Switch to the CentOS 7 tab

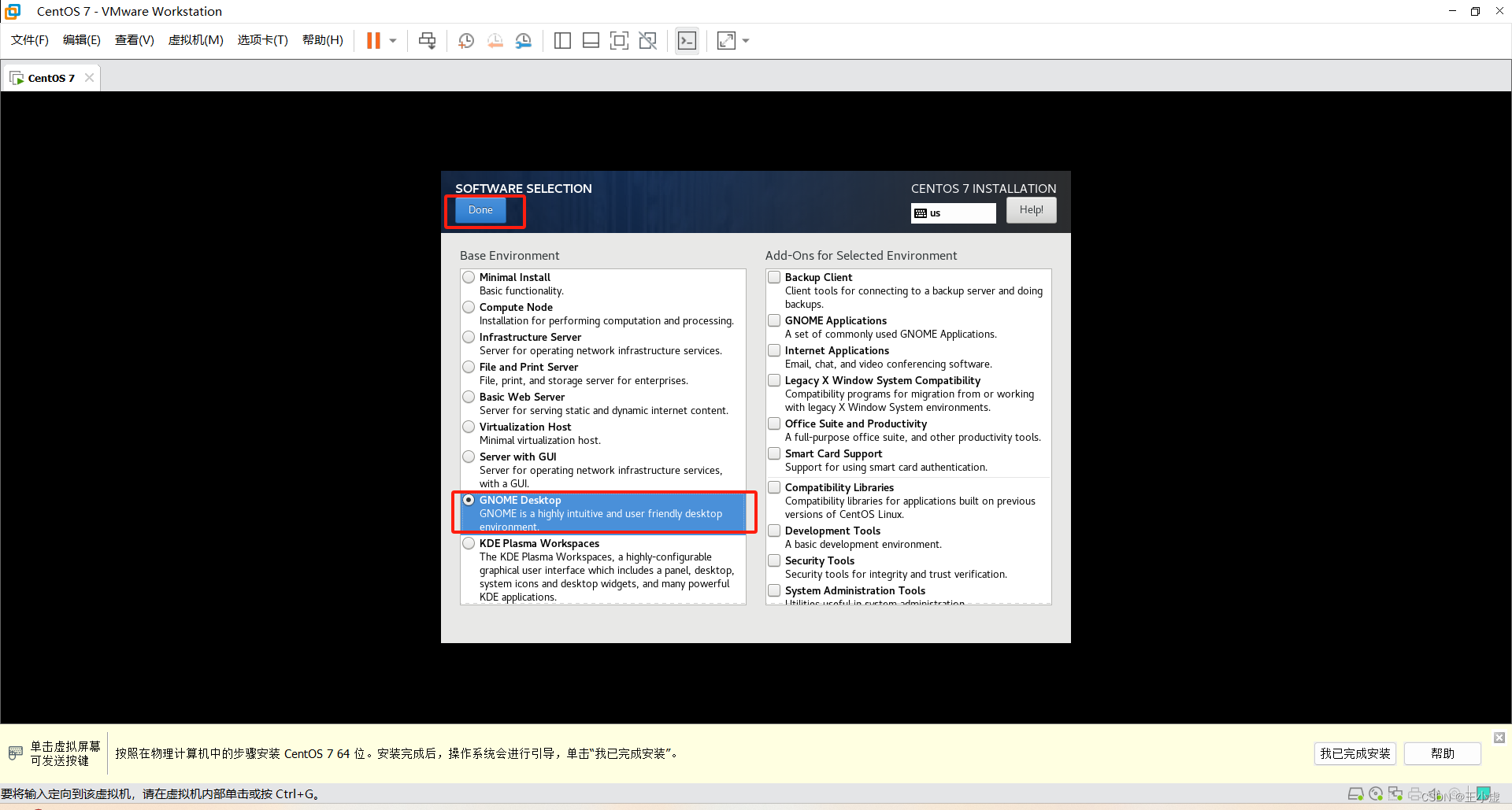(51, 78)
